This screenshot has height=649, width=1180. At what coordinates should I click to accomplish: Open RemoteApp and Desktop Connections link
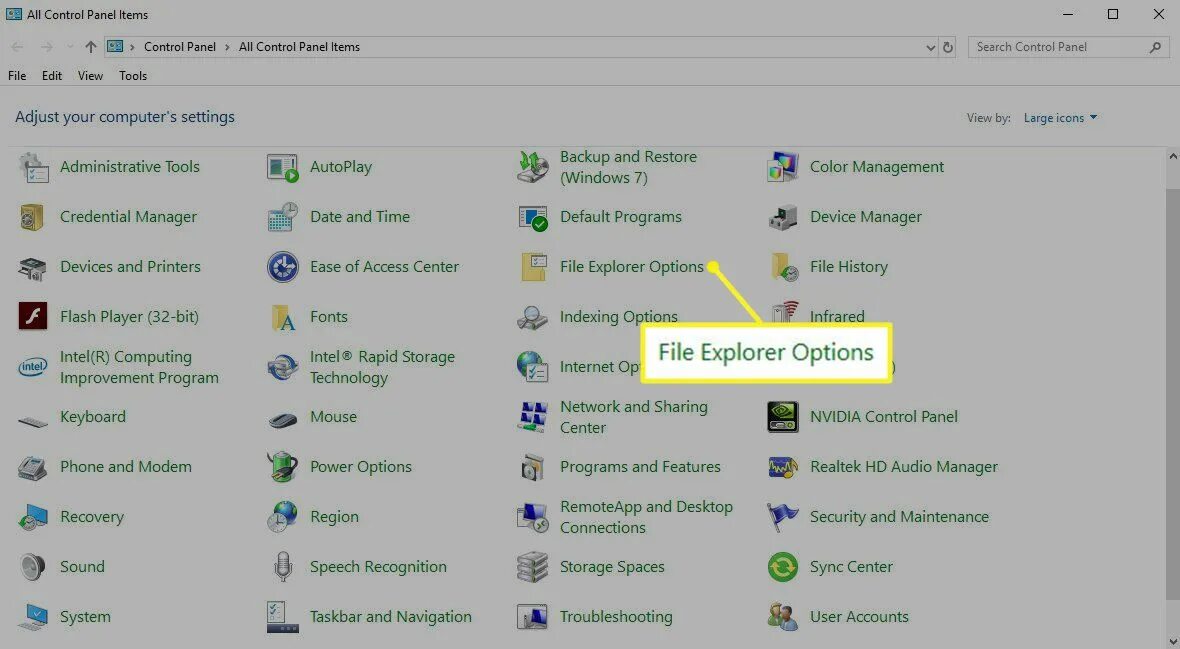coord(646,517)
